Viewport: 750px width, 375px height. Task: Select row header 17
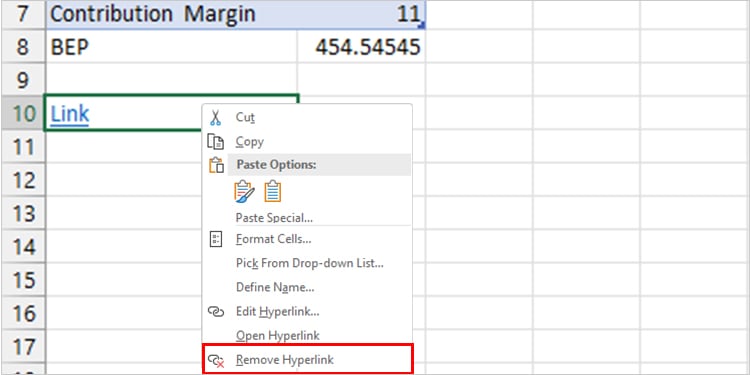click(23, 347)
